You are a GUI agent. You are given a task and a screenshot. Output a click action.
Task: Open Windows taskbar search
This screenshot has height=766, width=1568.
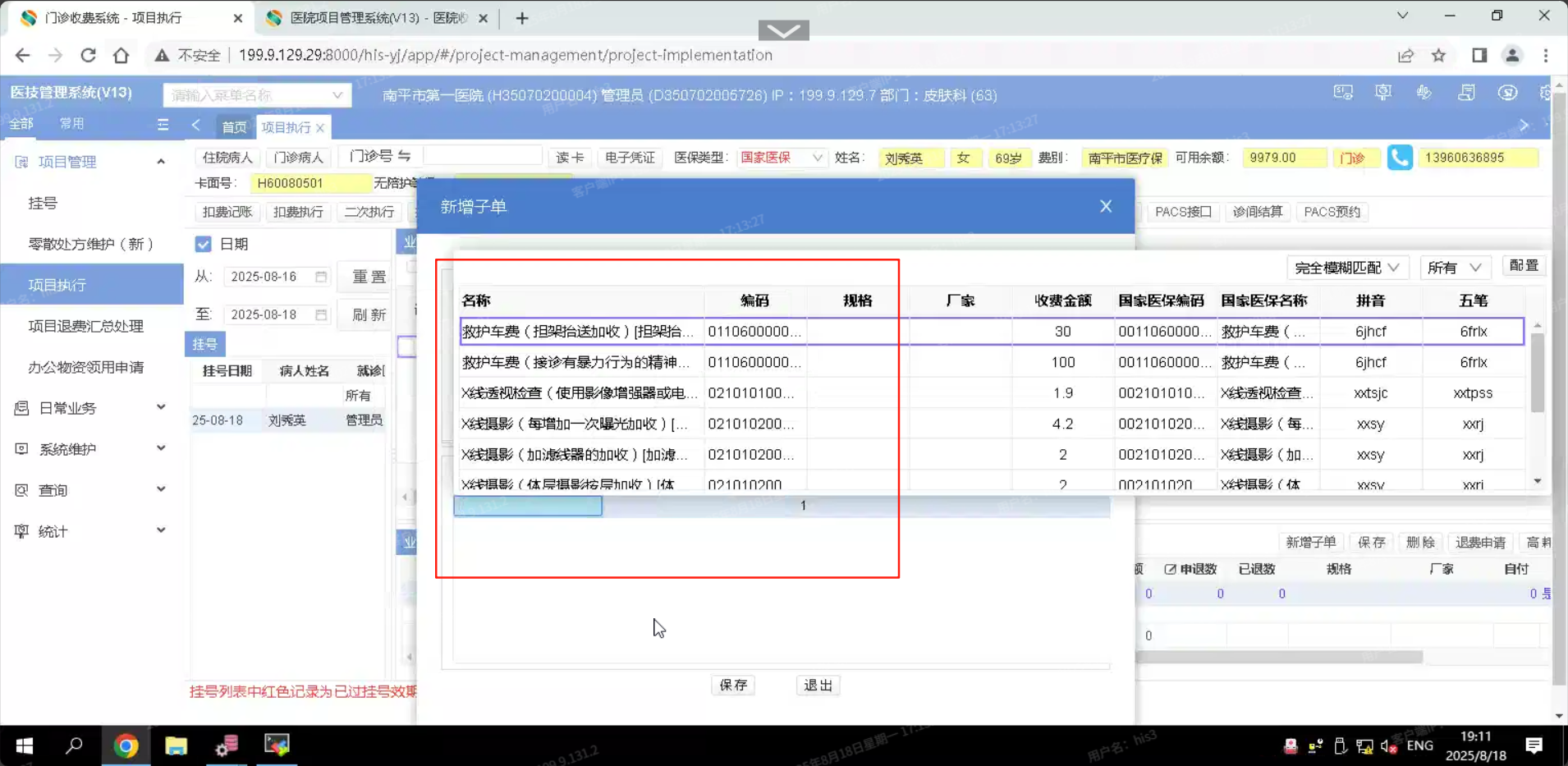point(75,745)
